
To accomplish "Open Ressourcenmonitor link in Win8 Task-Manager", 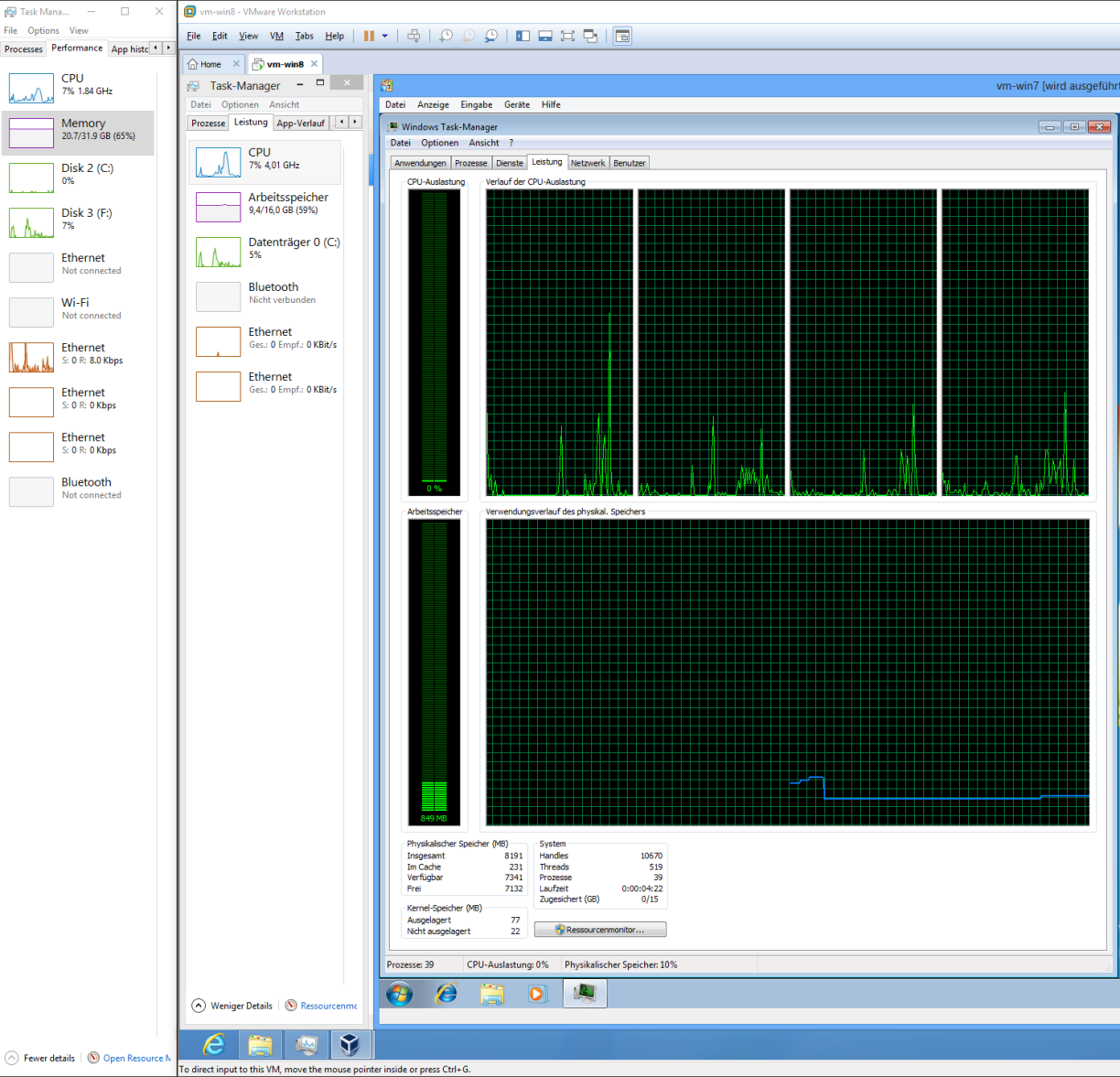I will 329,1006.
